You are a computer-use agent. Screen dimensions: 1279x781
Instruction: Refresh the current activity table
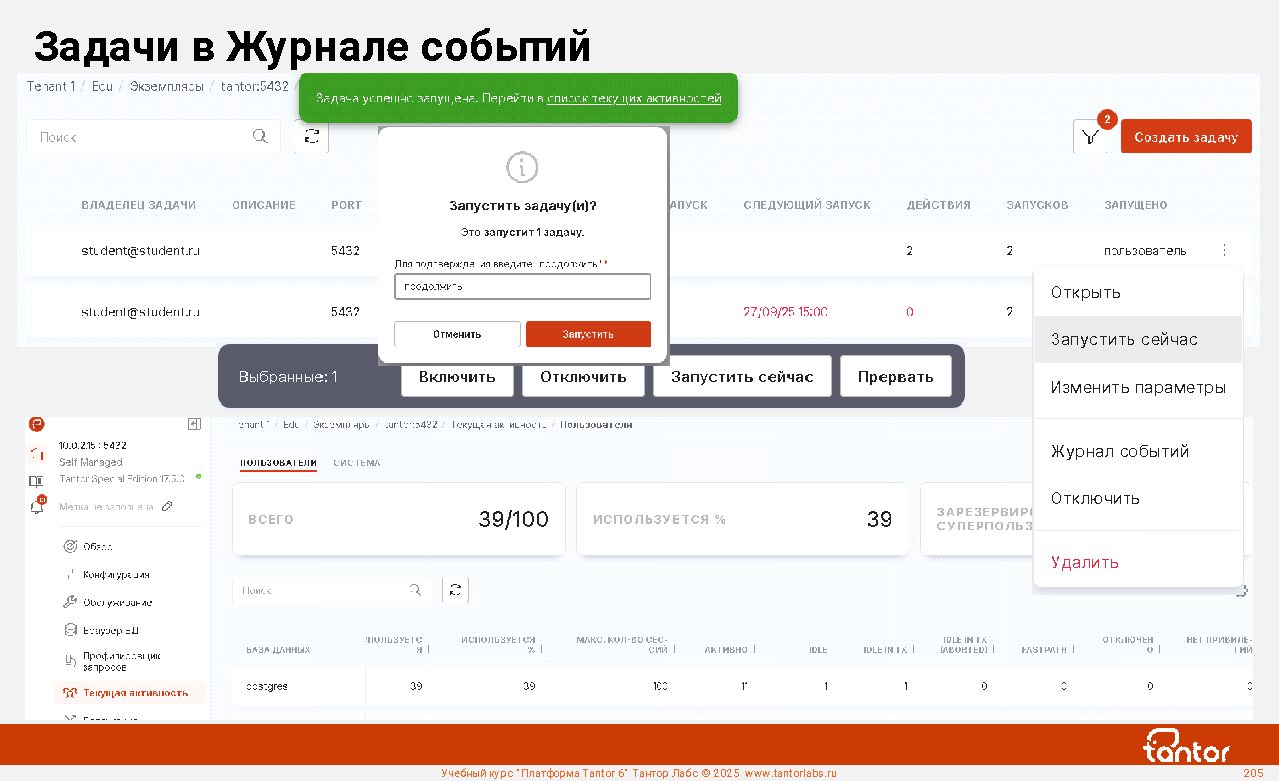coord(456,590)
